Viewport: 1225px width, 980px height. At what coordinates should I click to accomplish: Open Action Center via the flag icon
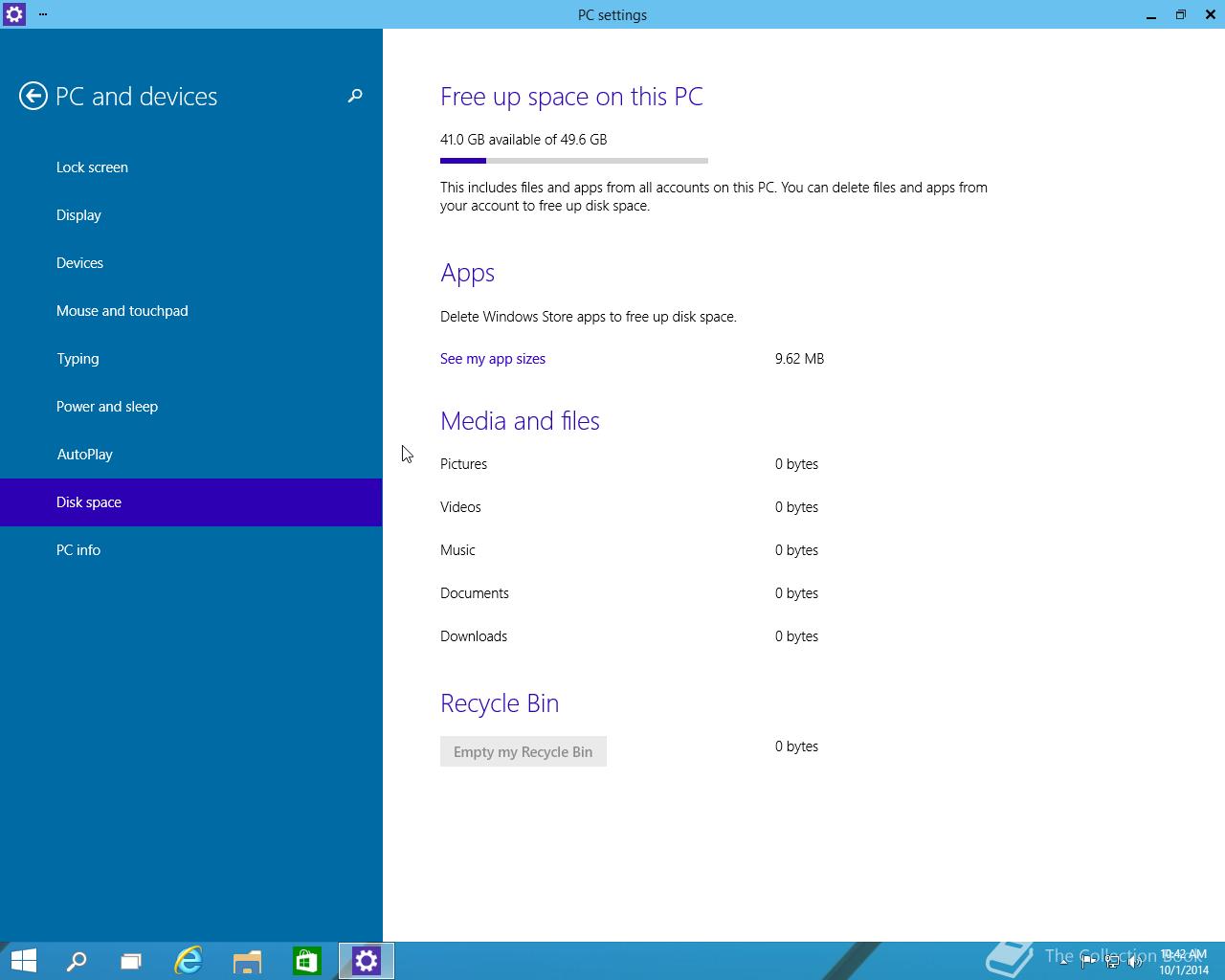pyautogui.click(x=1089, y=962)
